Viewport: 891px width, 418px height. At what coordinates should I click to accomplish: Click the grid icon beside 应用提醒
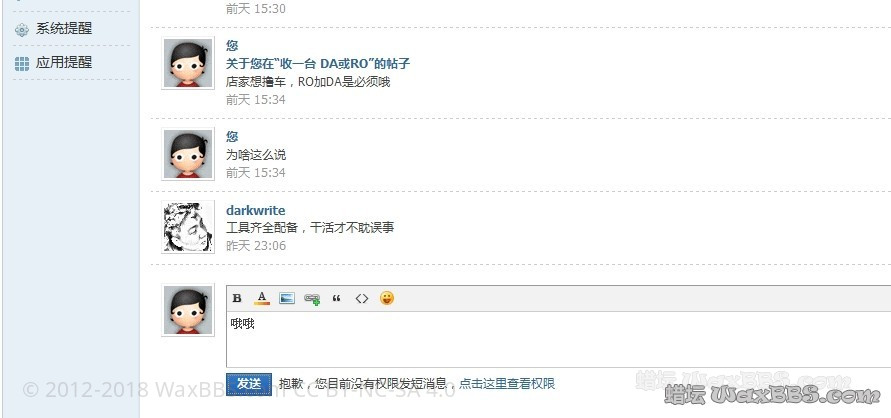tap(22, 64)
